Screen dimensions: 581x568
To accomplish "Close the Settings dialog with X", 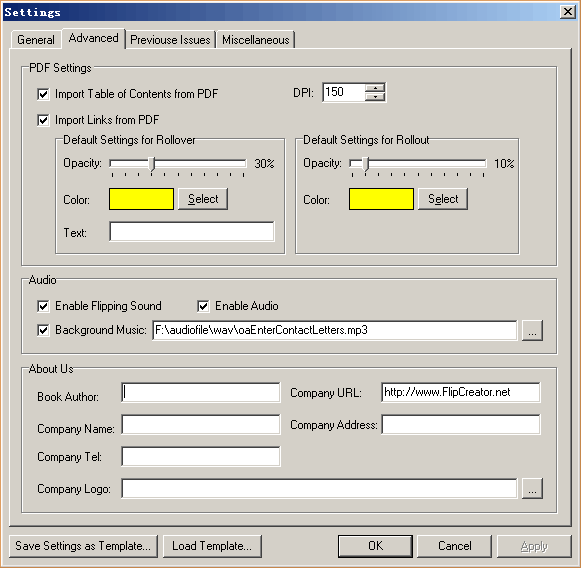I will [568, 12].
